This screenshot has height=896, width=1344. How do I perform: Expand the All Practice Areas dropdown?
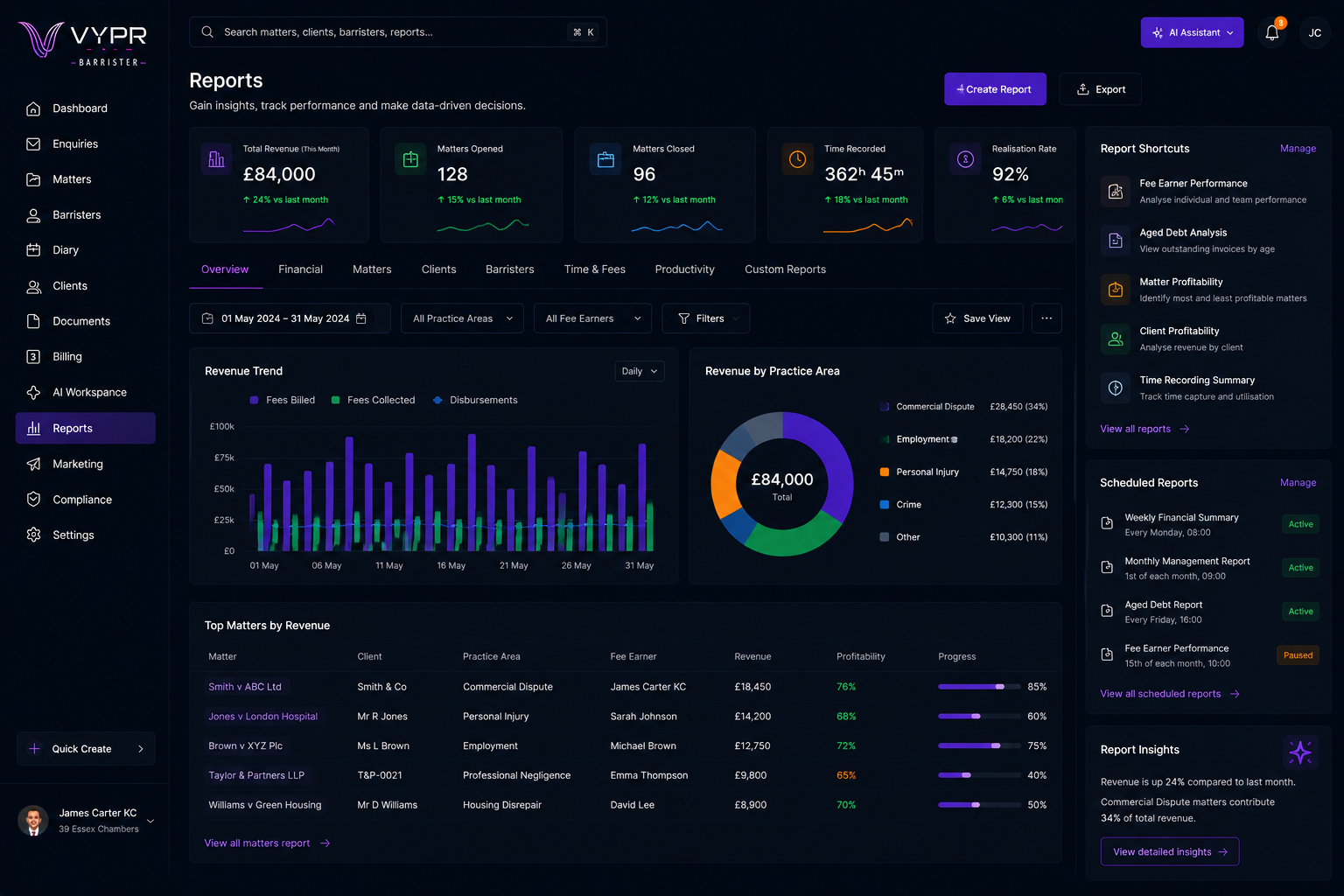coord(462,318)
